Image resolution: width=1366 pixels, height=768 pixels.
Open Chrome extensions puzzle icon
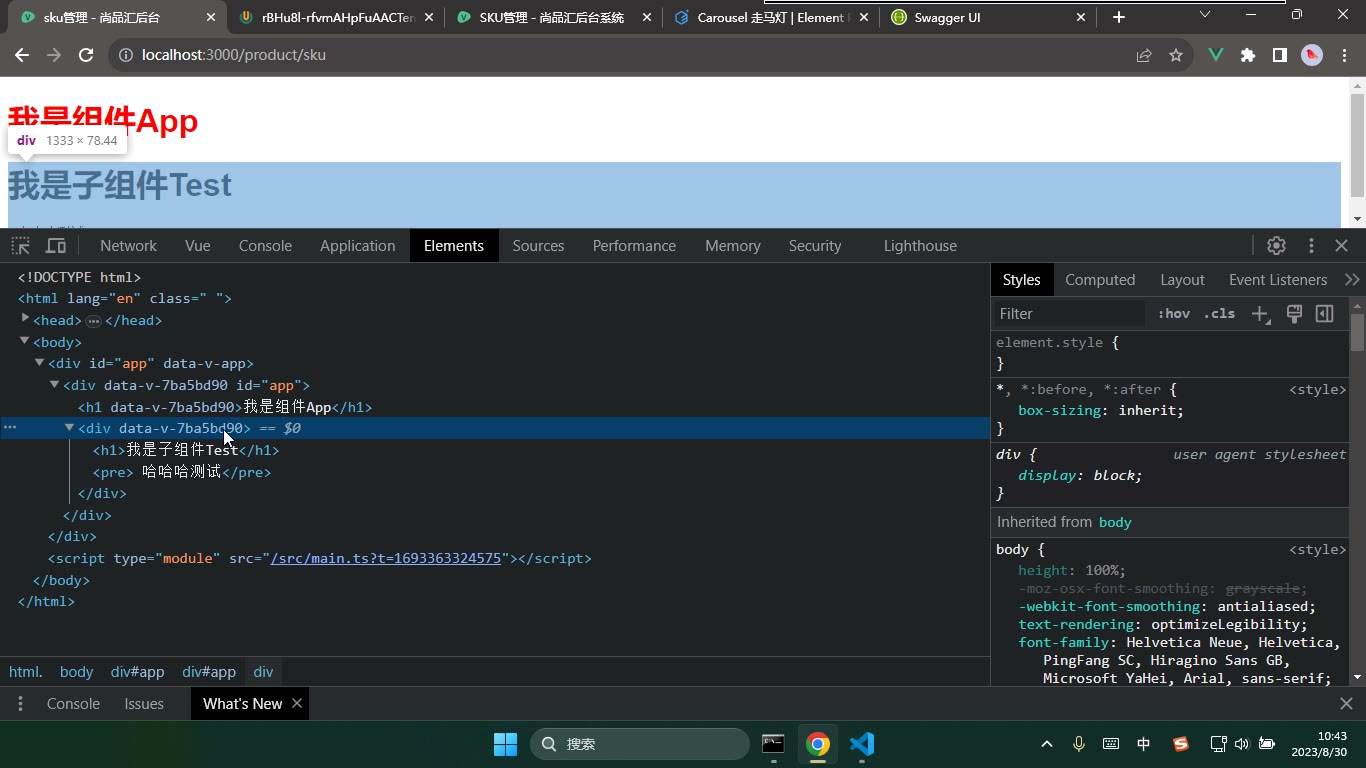tap(1248, 55)
